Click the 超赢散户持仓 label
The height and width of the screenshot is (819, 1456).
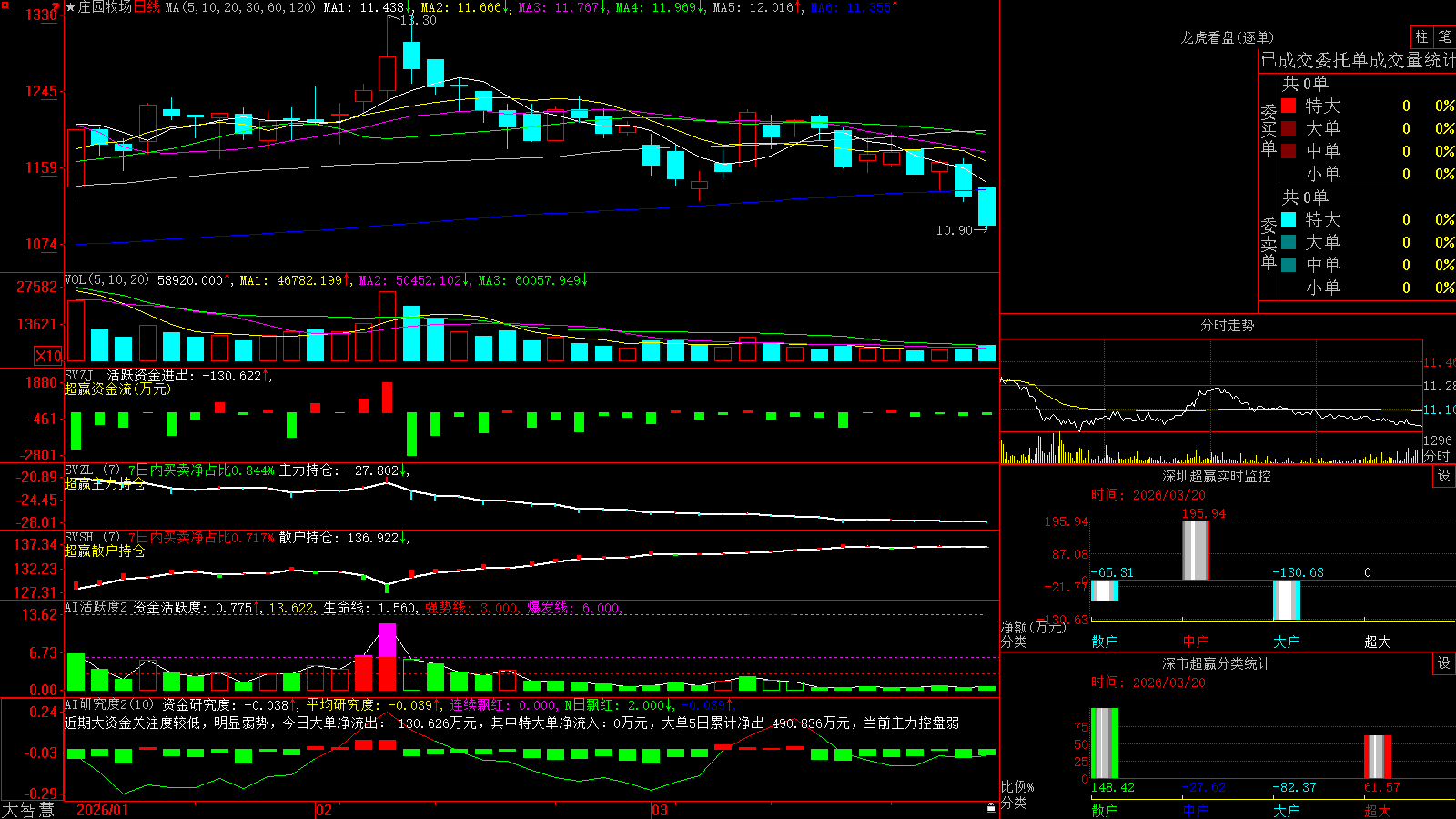[105, 551]
